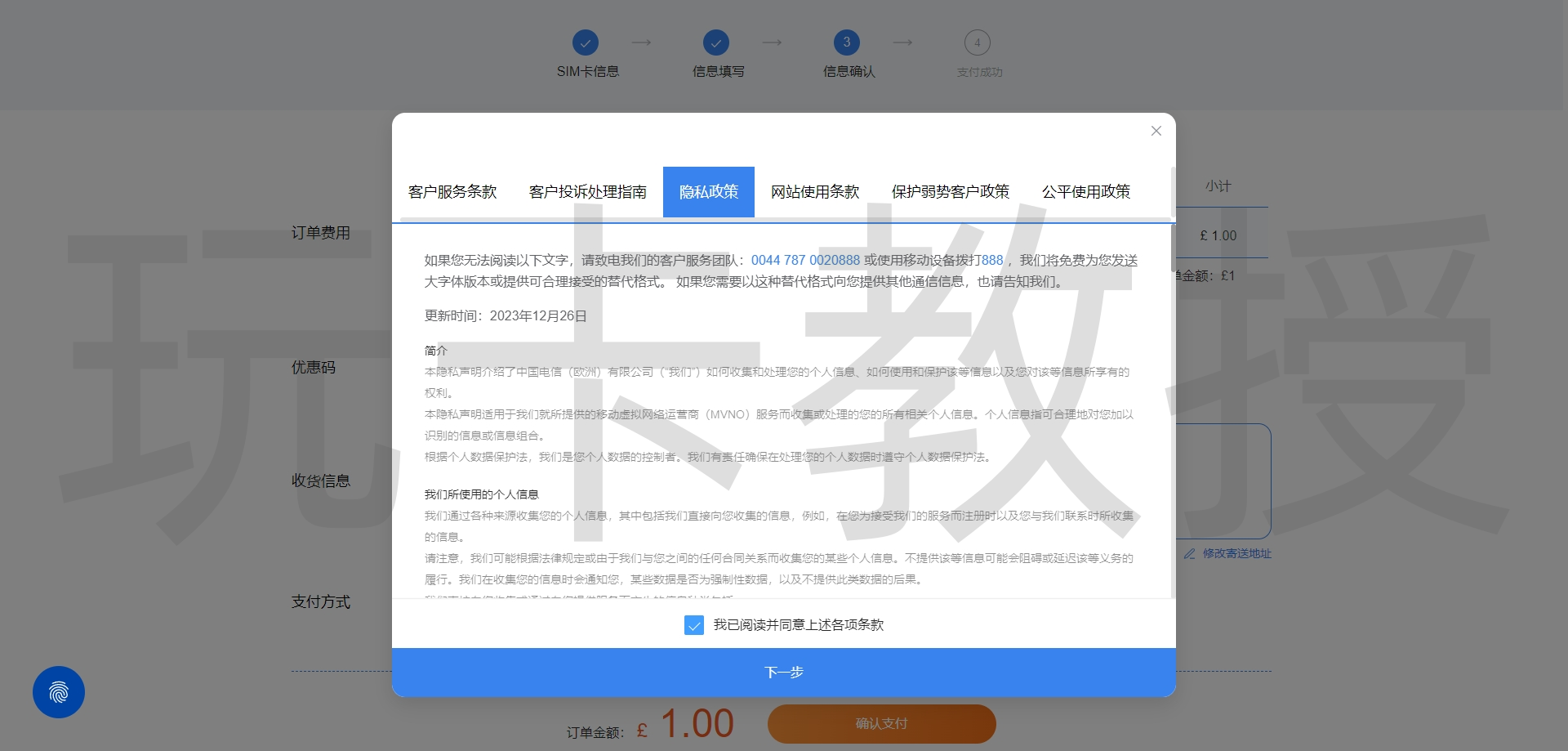Click the arrow between 信息确认 and 支付成功
1568x751 pixels.
click(902, 42)
